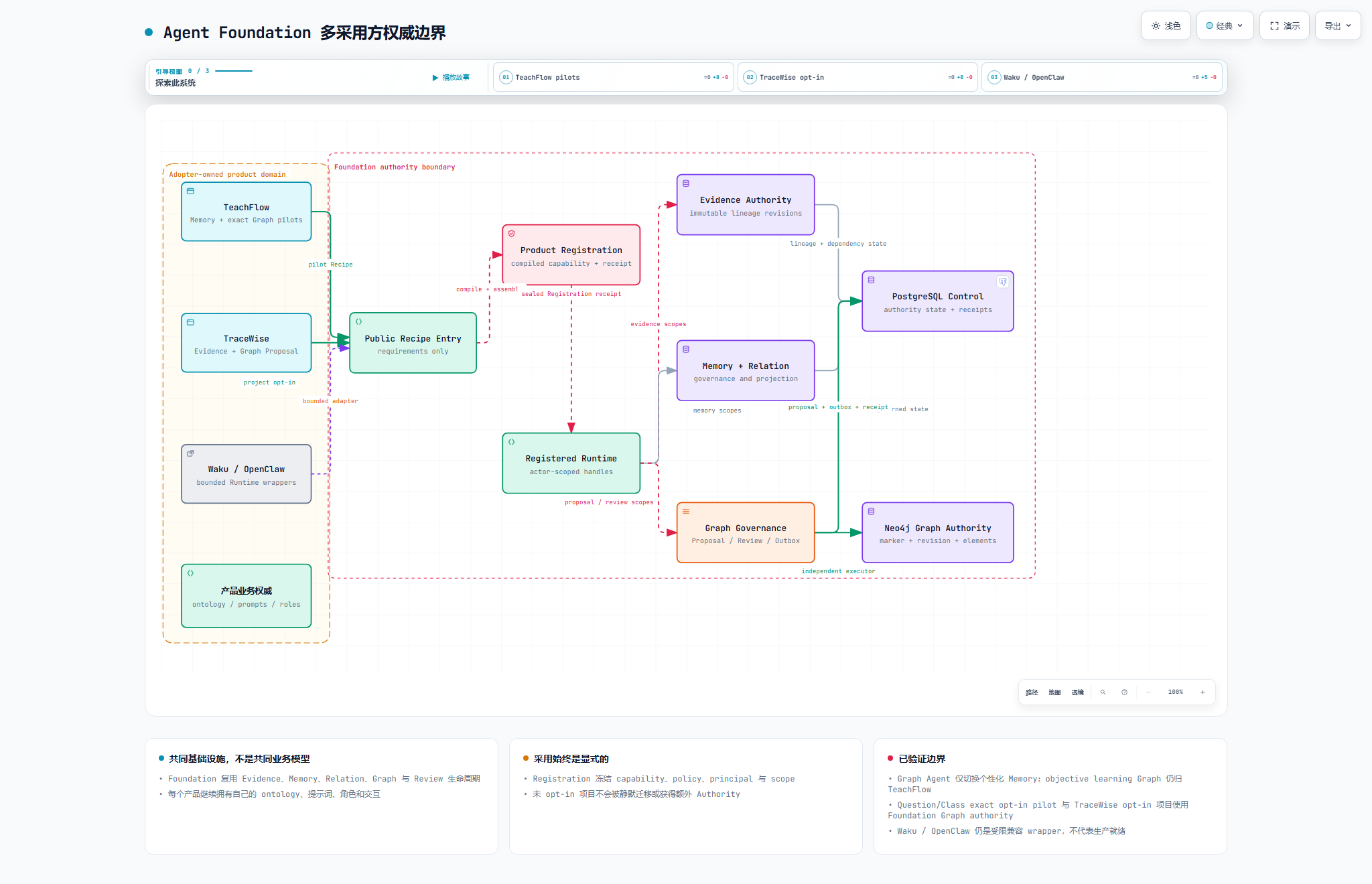Click the window icon on TeachFlow node
Image resolution: width=1372 pixels, height=884 pixels.
(190, 192)
